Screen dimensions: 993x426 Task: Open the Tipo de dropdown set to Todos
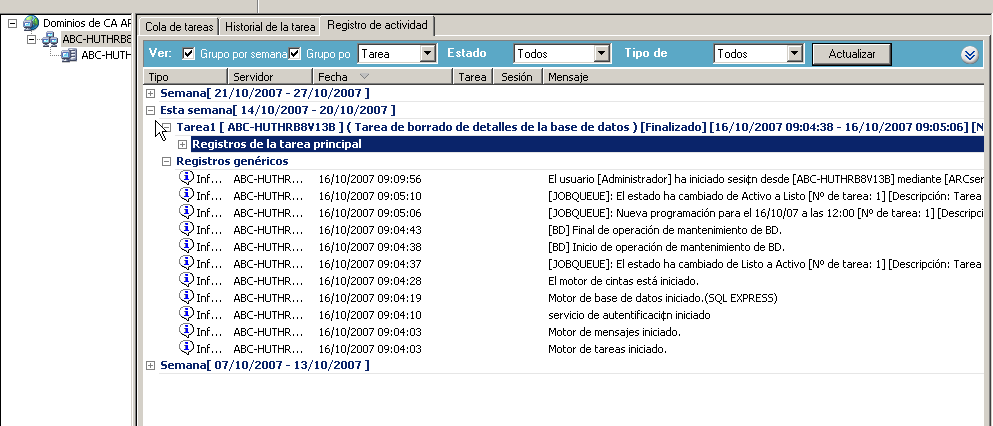click(795, 54)
